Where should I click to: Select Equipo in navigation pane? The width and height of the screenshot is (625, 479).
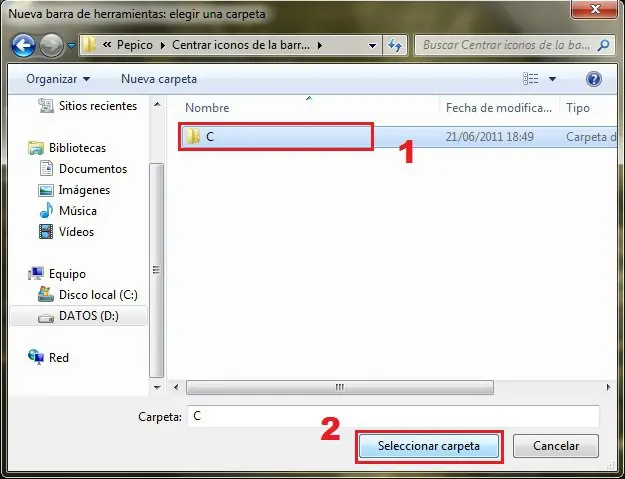tap(67, 274)
